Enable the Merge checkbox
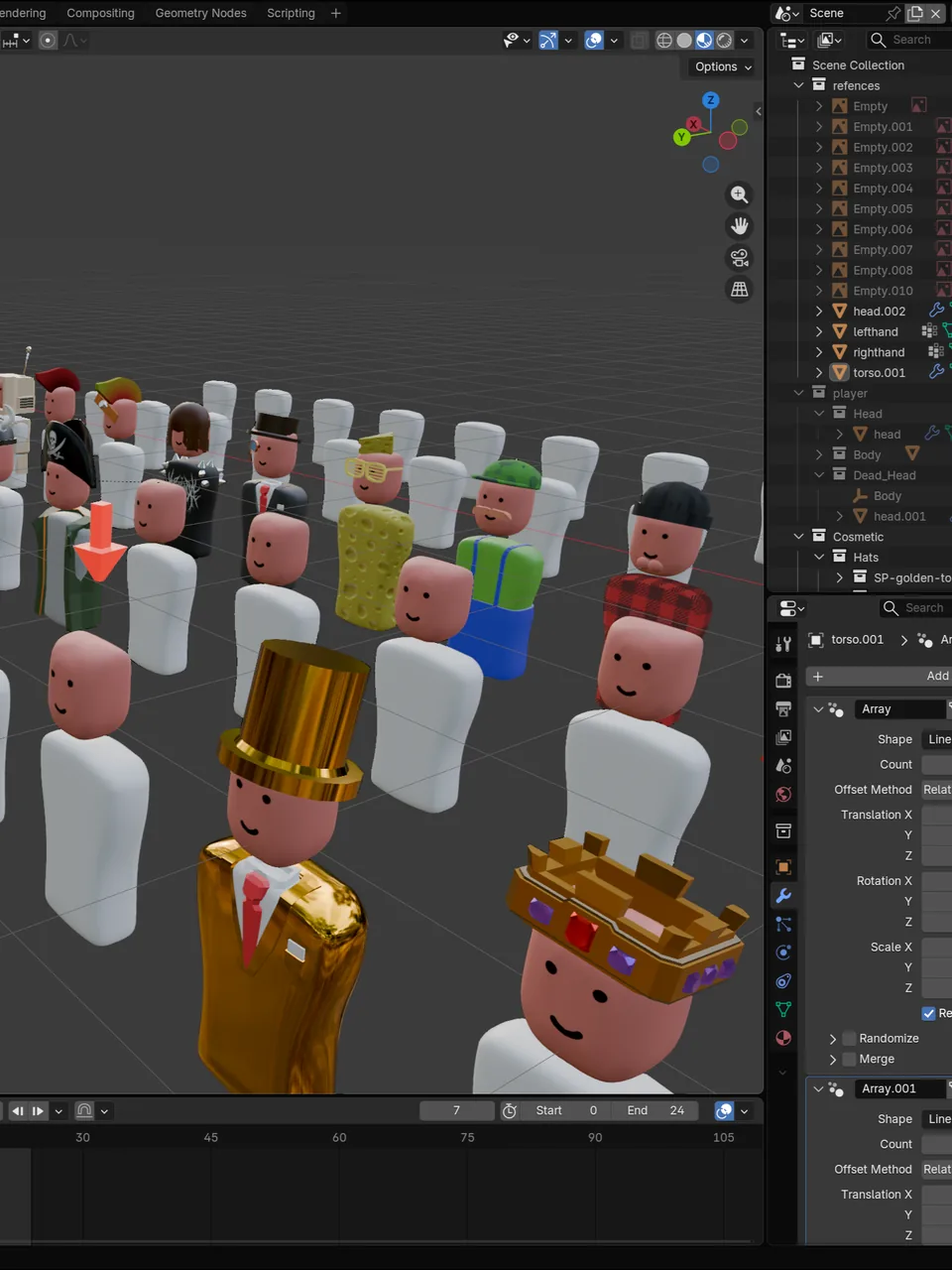The image size is (952, 1270). [849, 1059]
